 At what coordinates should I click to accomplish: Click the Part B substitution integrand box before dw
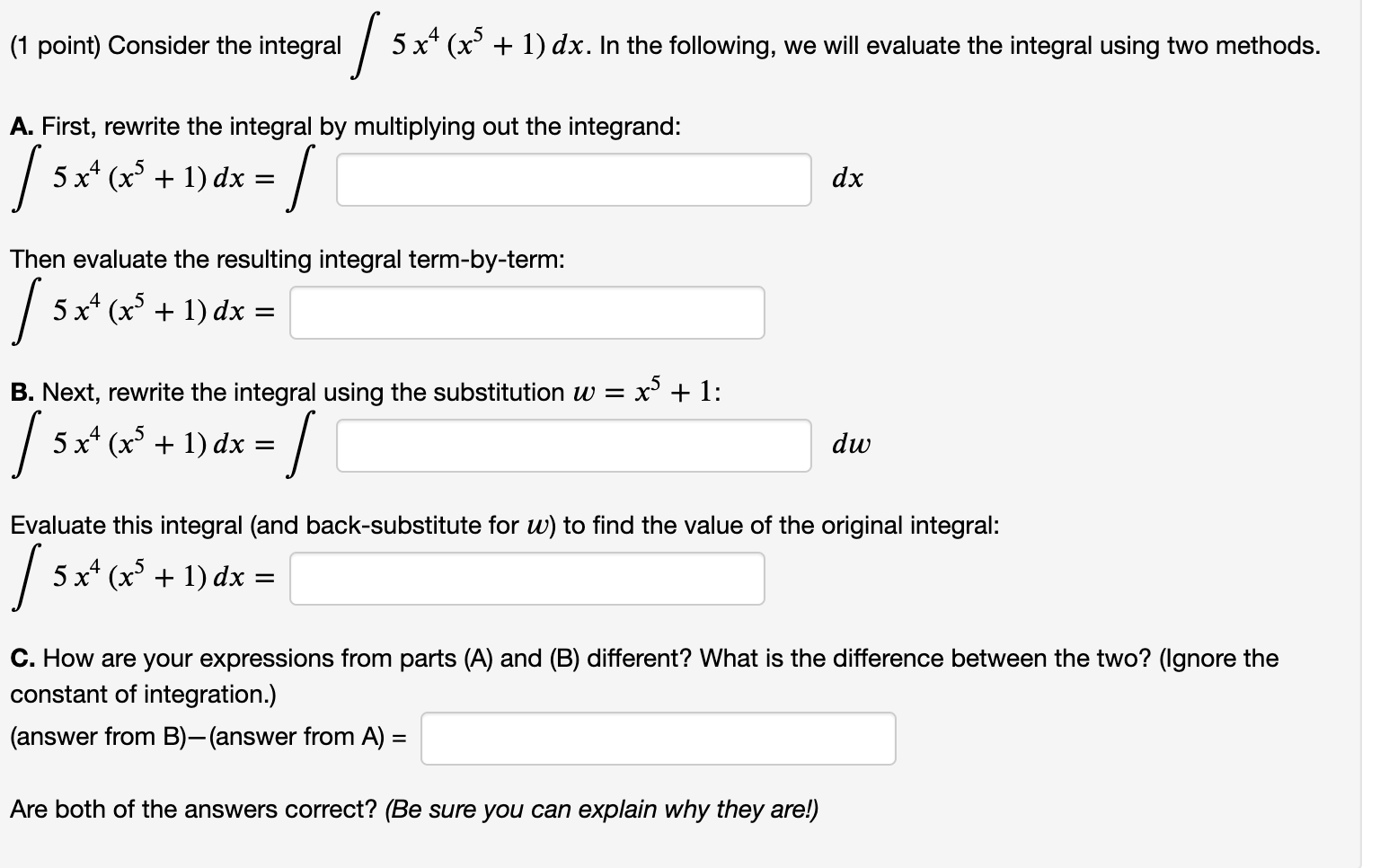[x=572, y=444]
